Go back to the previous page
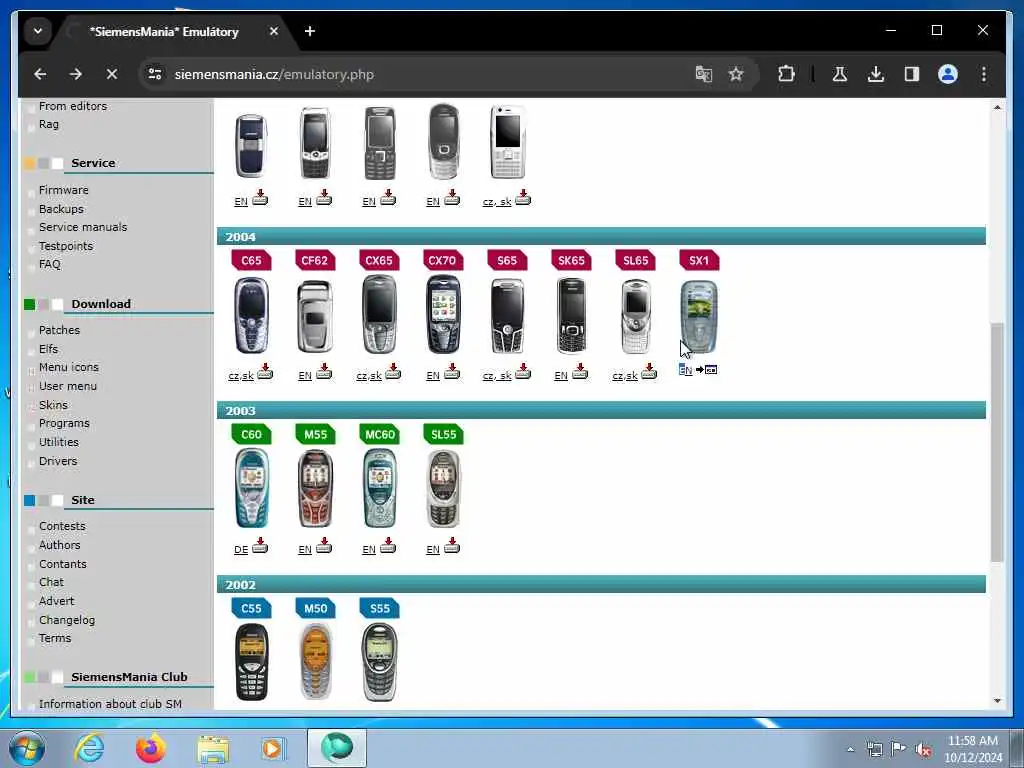 tap(40, 74)
